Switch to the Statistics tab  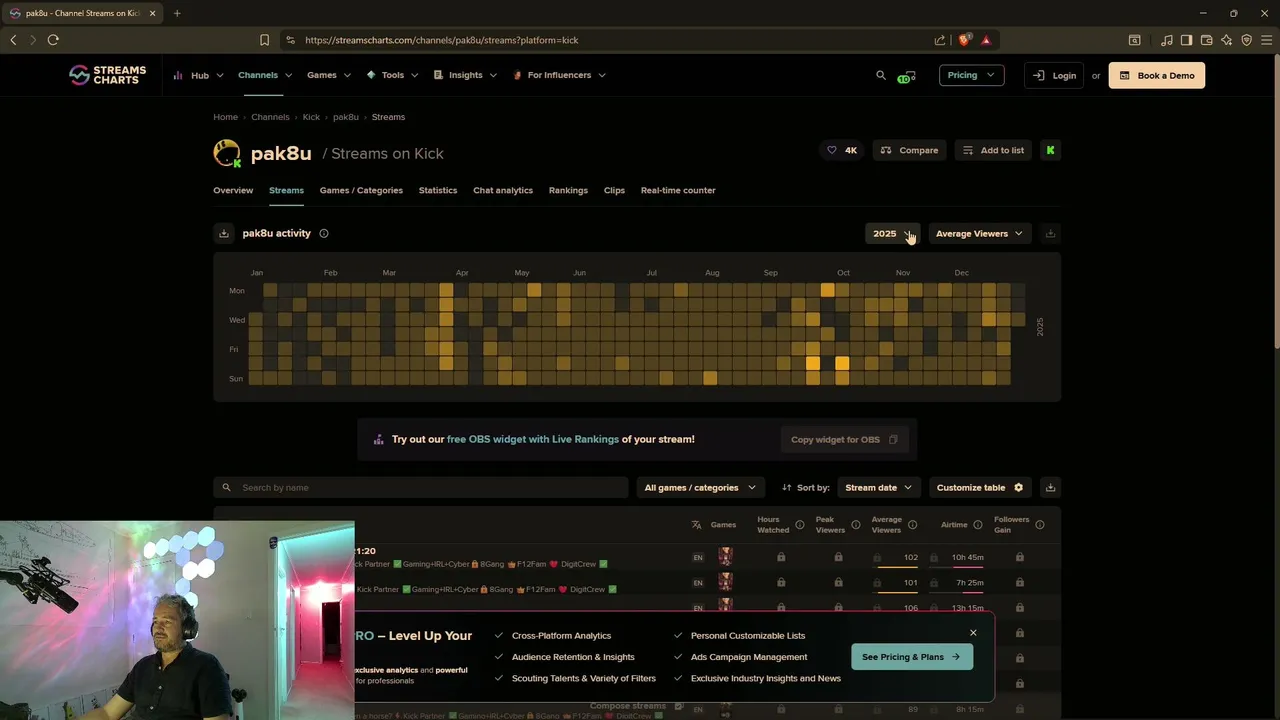438,190
